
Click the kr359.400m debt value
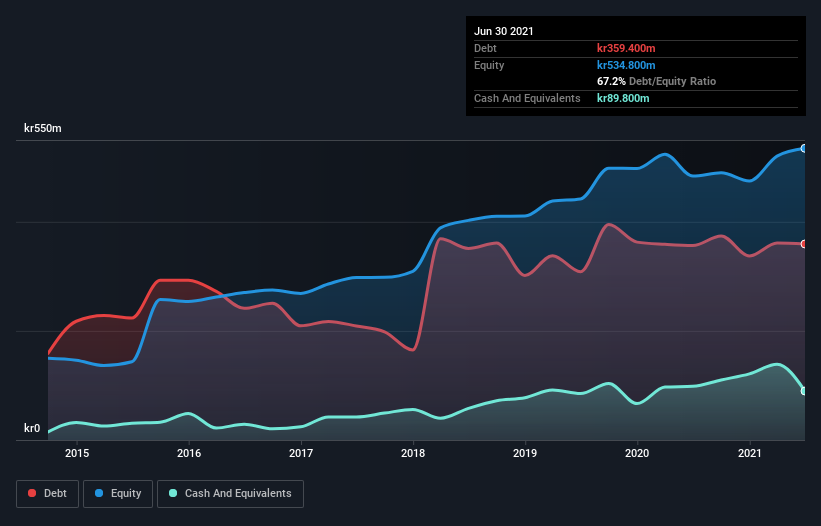click(626, 48)
